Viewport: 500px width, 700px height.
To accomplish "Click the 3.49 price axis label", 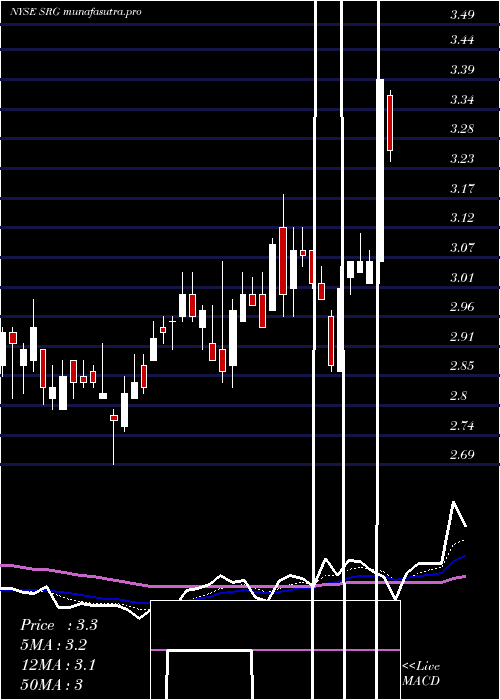I will (x=462, y=15).
